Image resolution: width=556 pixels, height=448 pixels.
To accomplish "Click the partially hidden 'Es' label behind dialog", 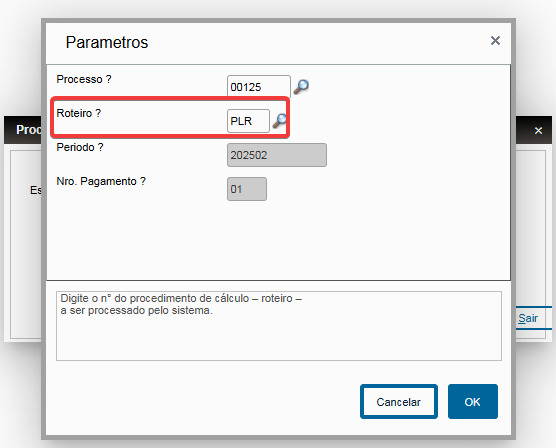I will 36,190.
